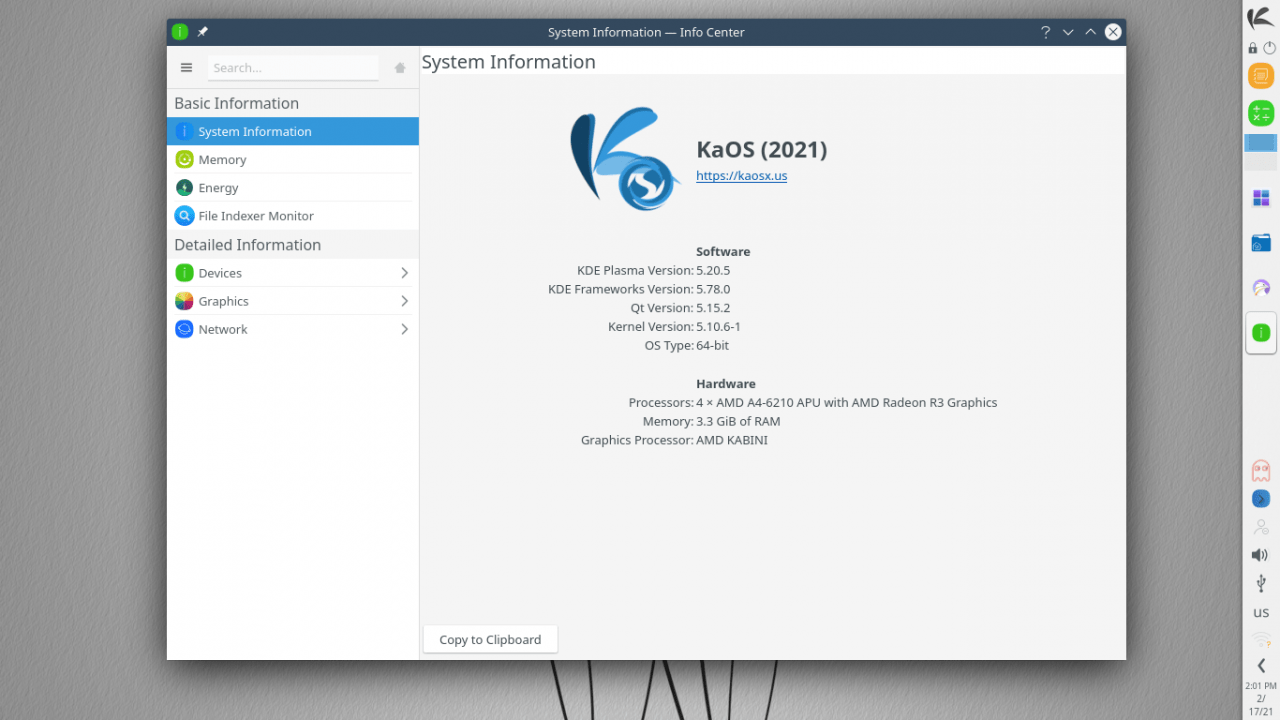This screenshot has height=720, width=1280.
Task: Expand the Graphics category
Action: [292, 301]
